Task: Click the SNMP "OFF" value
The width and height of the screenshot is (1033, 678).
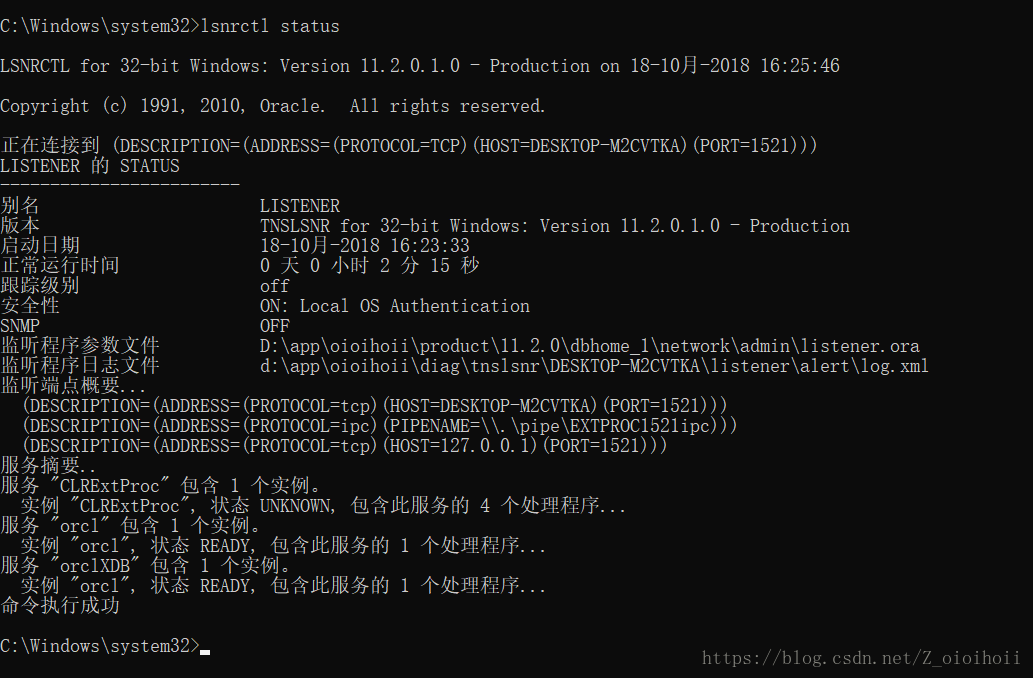Action: [275, 326]
